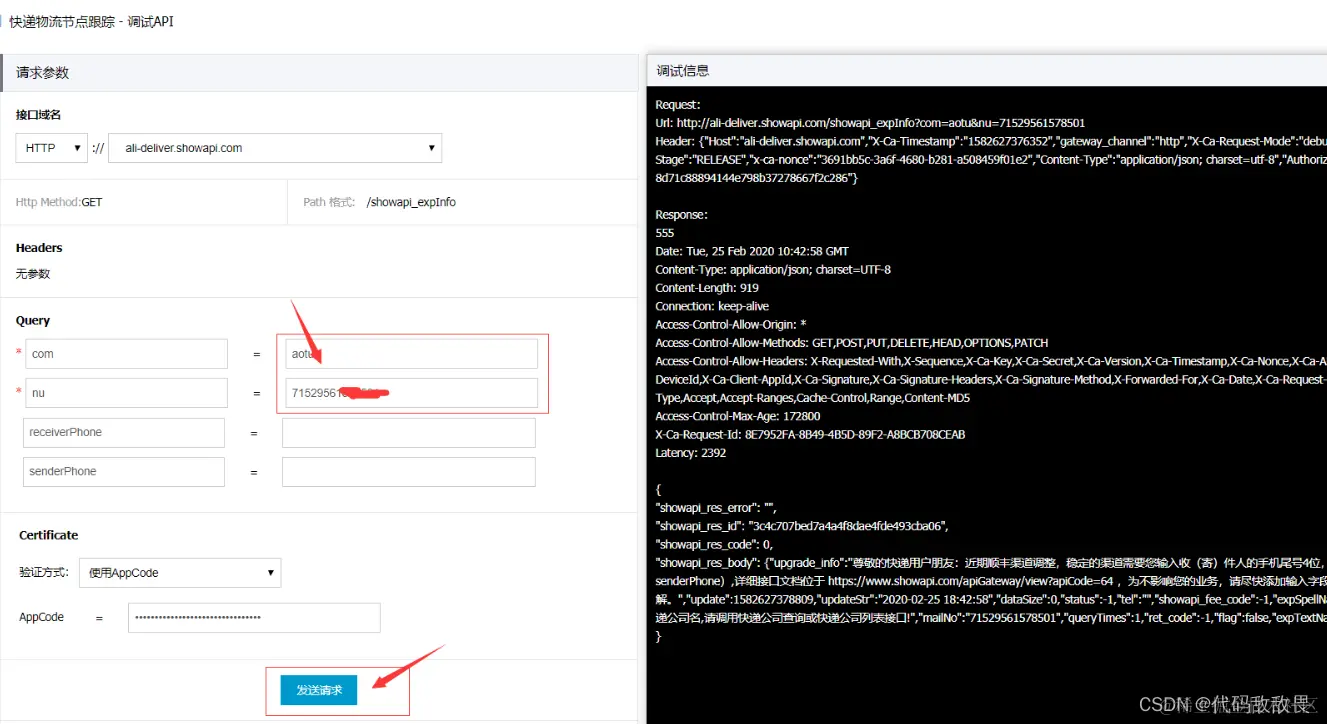Click the 验证方式 label

pos(44,573)
